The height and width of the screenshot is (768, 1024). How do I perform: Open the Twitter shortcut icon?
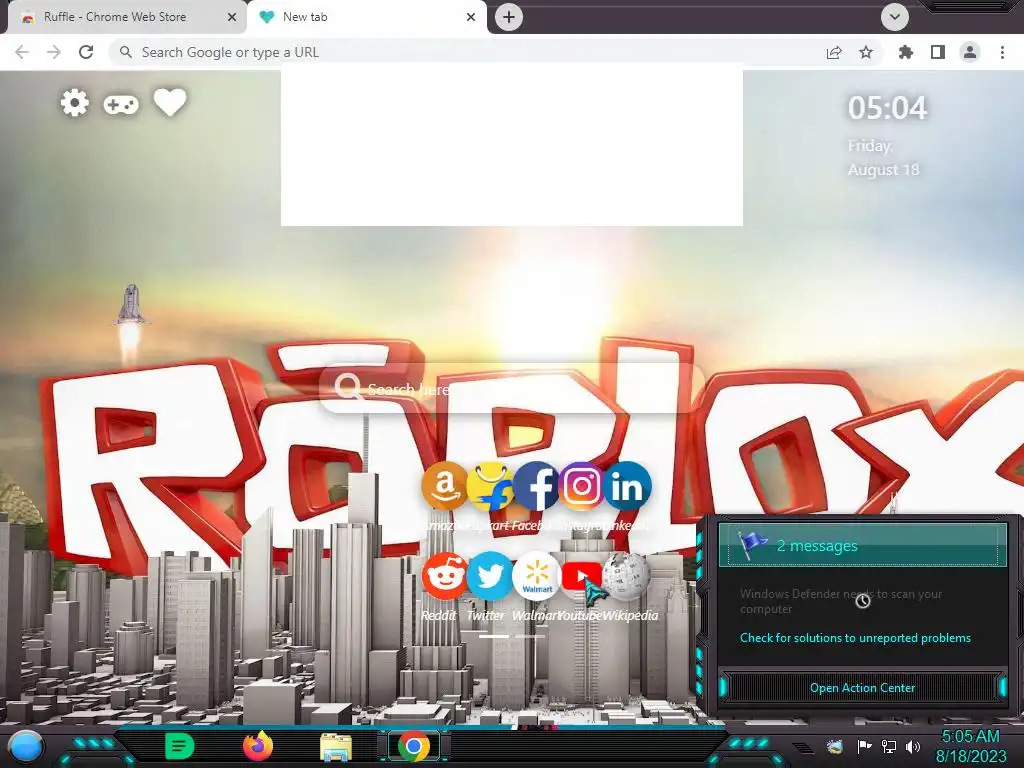pos(490,576)
